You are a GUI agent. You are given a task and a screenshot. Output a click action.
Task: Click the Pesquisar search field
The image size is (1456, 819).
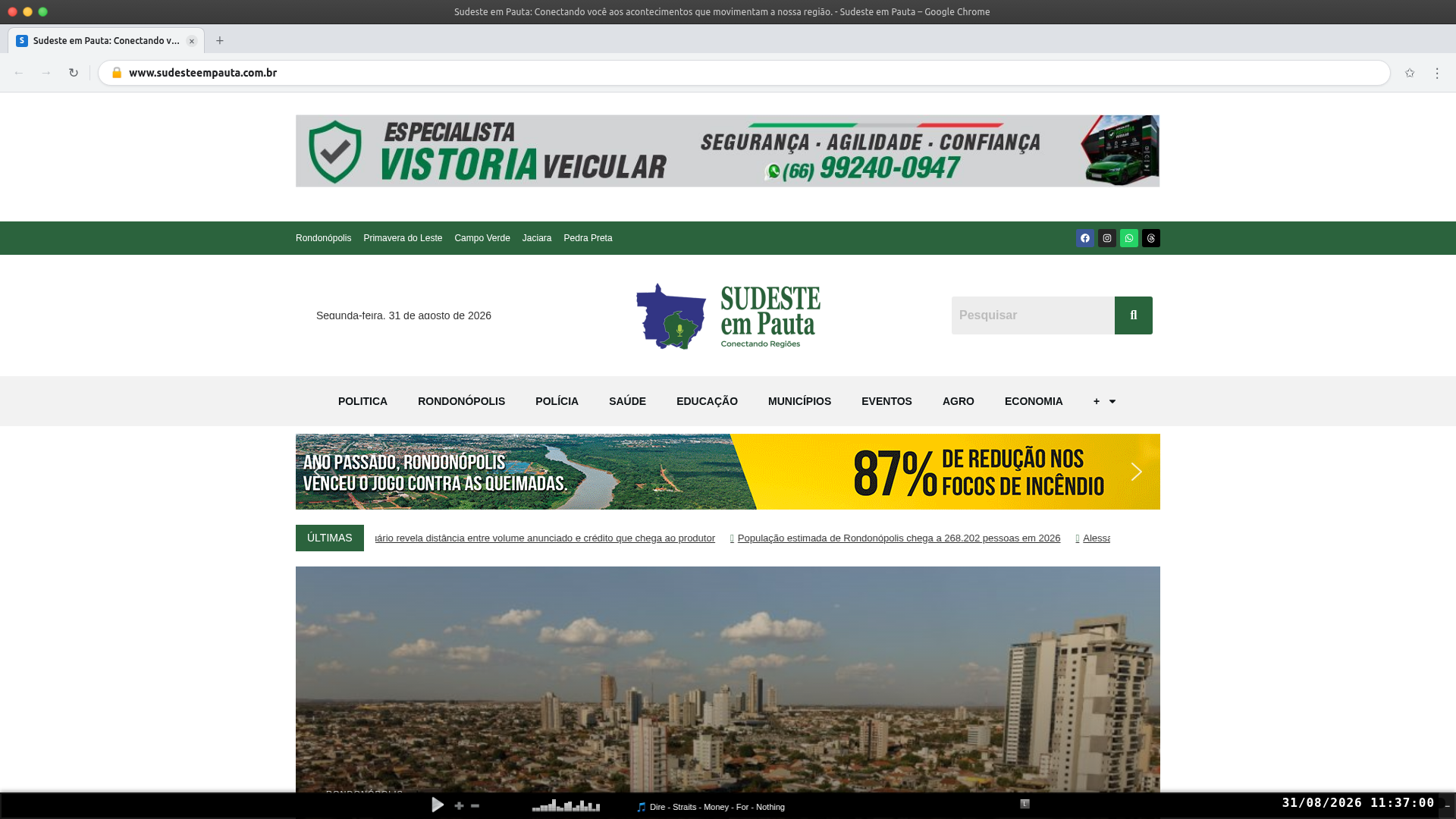pyautogui.click(x=1033, y=315)
